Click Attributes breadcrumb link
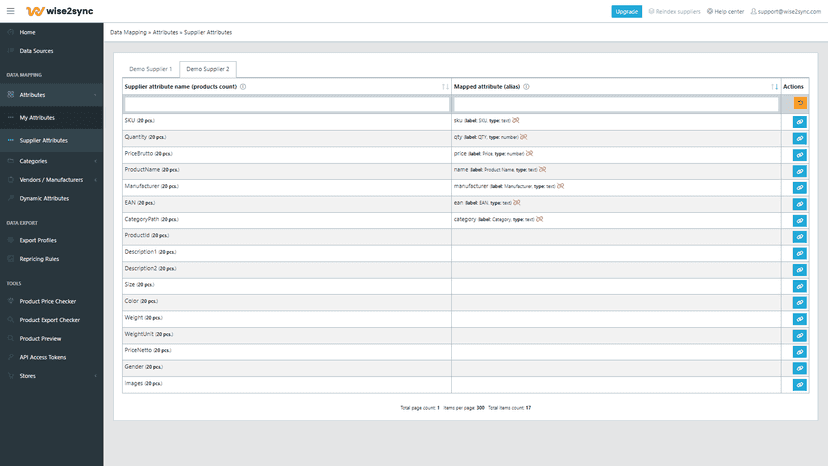Image resolution: width=828 pixels, height=466 pixels. tap(165, 32)
